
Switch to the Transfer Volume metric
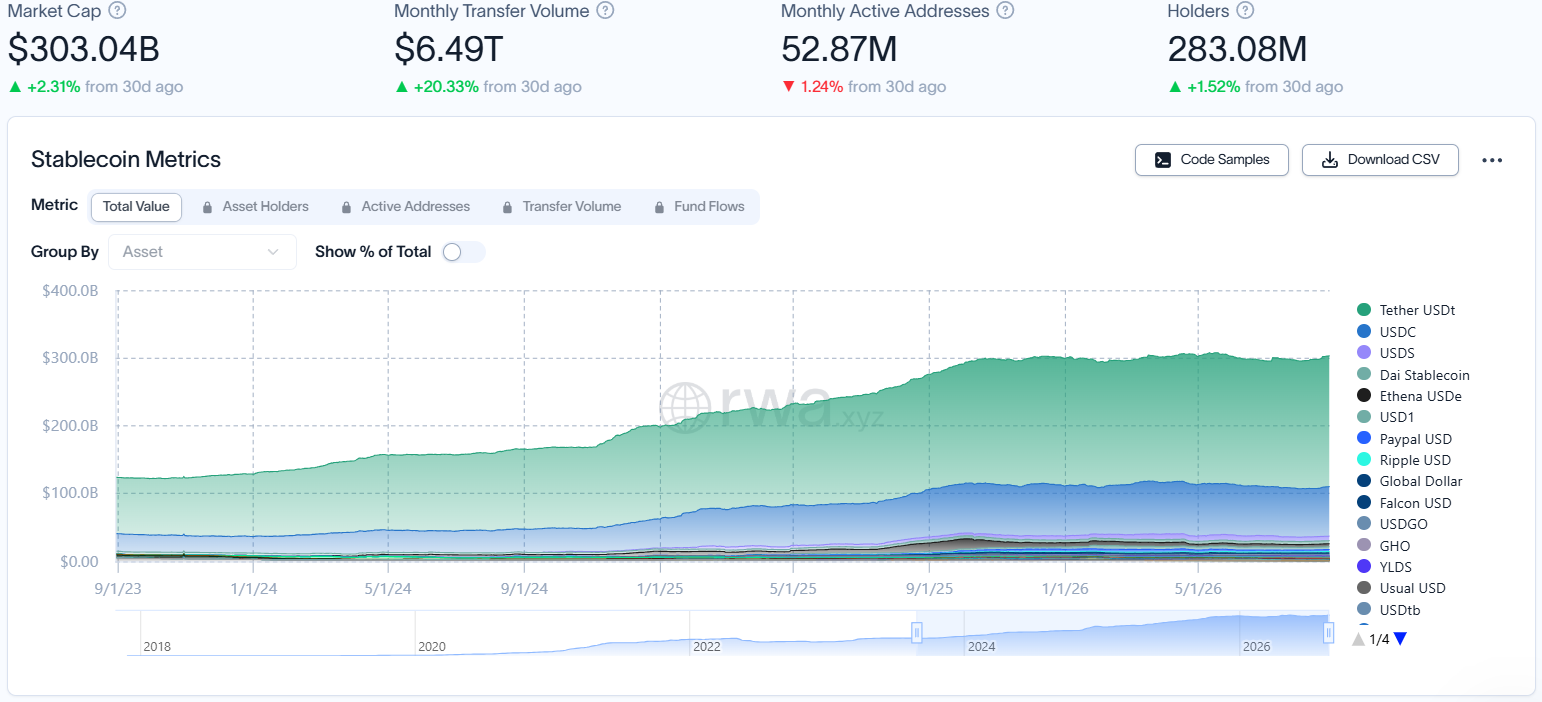pos(561,207)
